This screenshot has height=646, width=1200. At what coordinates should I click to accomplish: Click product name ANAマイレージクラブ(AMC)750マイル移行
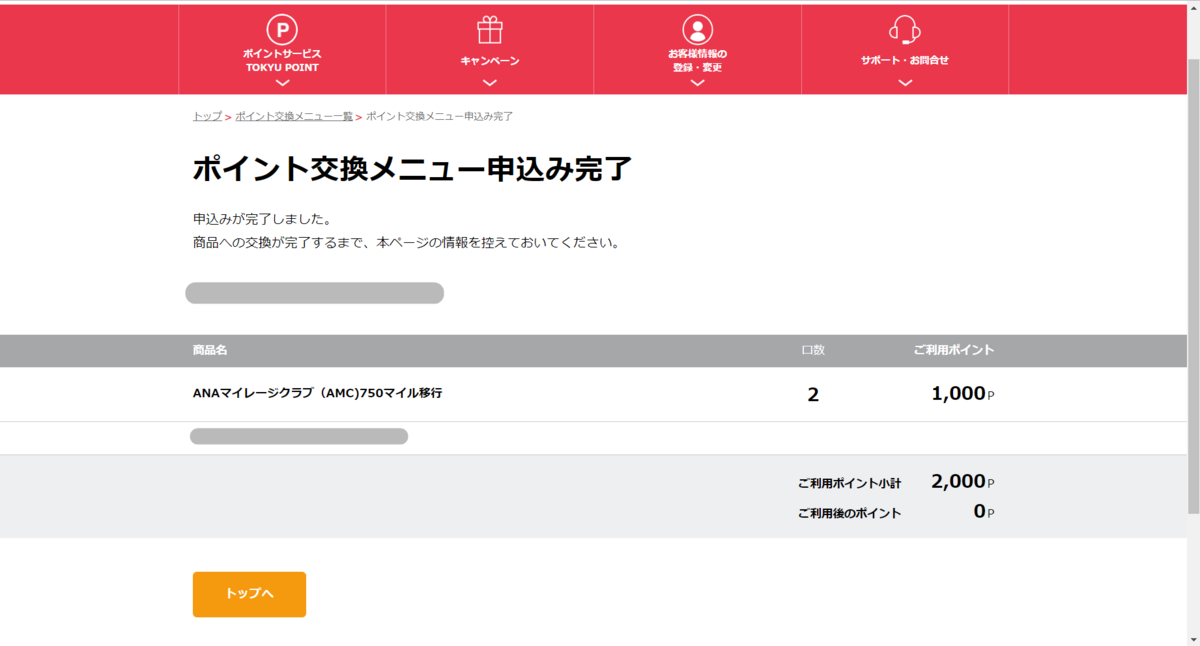(317, 393)
